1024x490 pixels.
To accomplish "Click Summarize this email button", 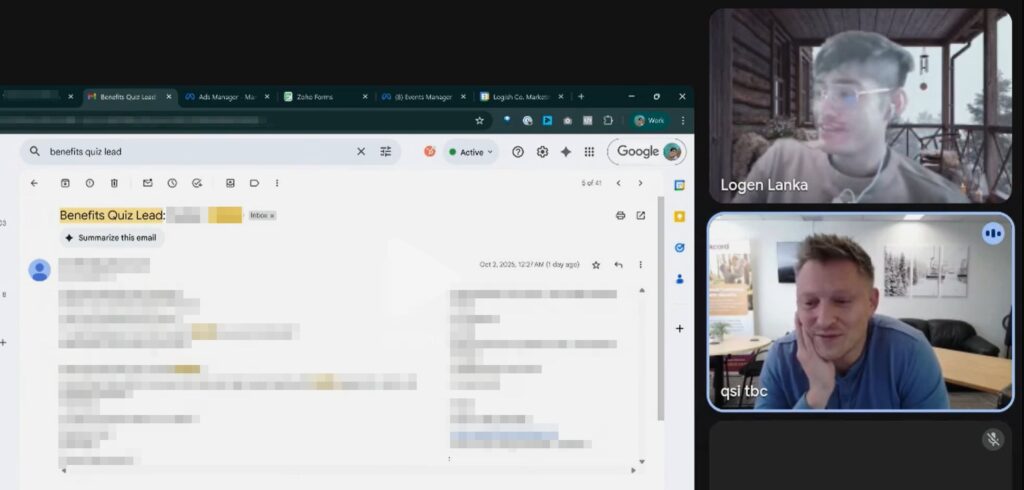I will point(112,238).
